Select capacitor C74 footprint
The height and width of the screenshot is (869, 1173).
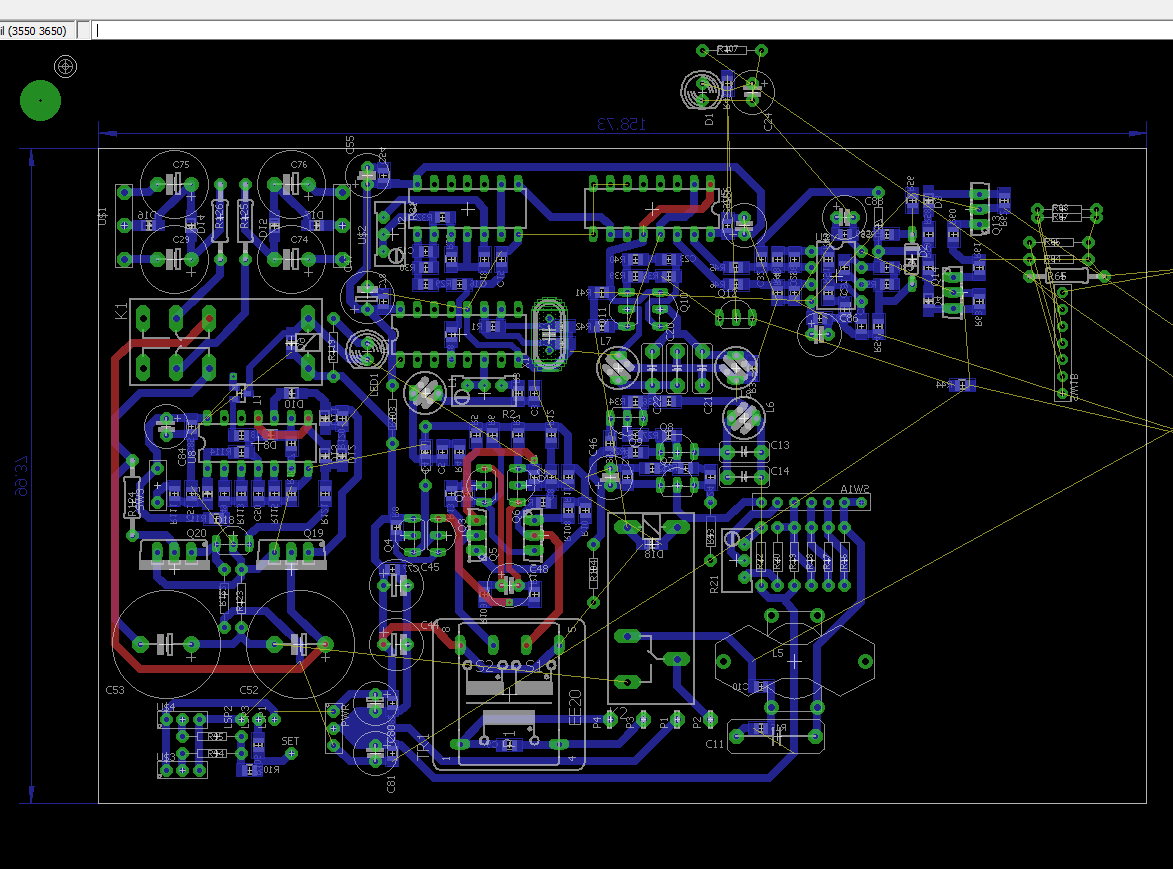coord(292,260)
